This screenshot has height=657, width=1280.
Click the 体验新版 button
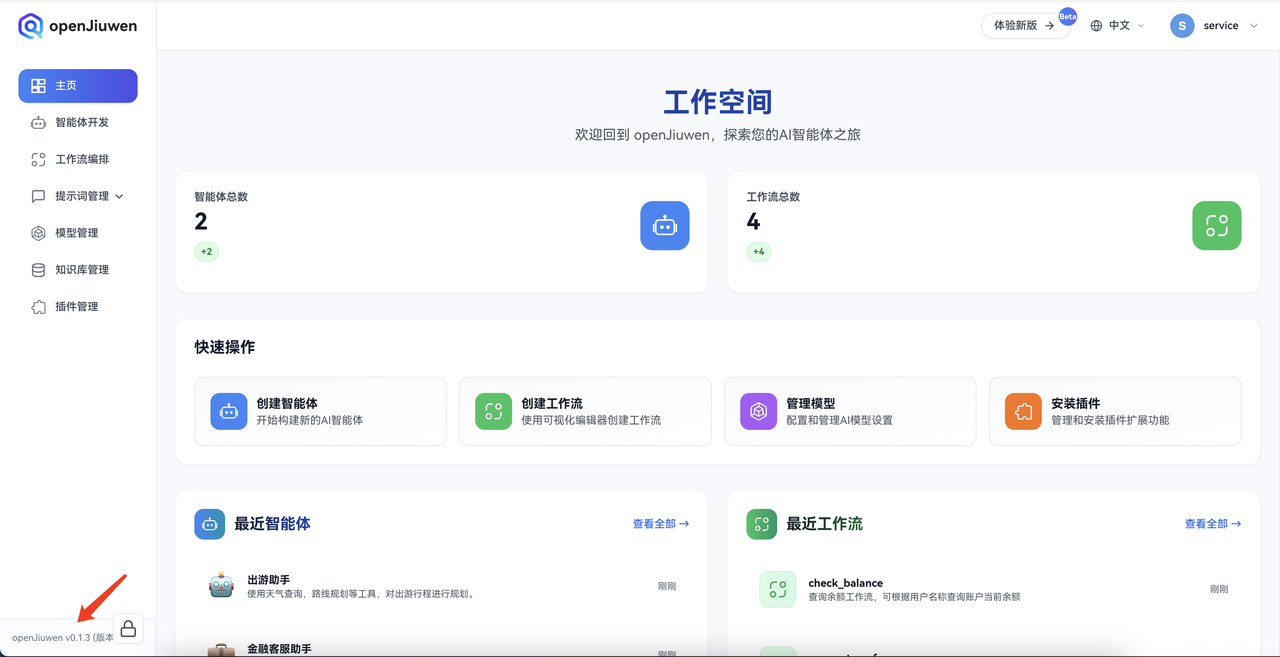pos(1025,26)
